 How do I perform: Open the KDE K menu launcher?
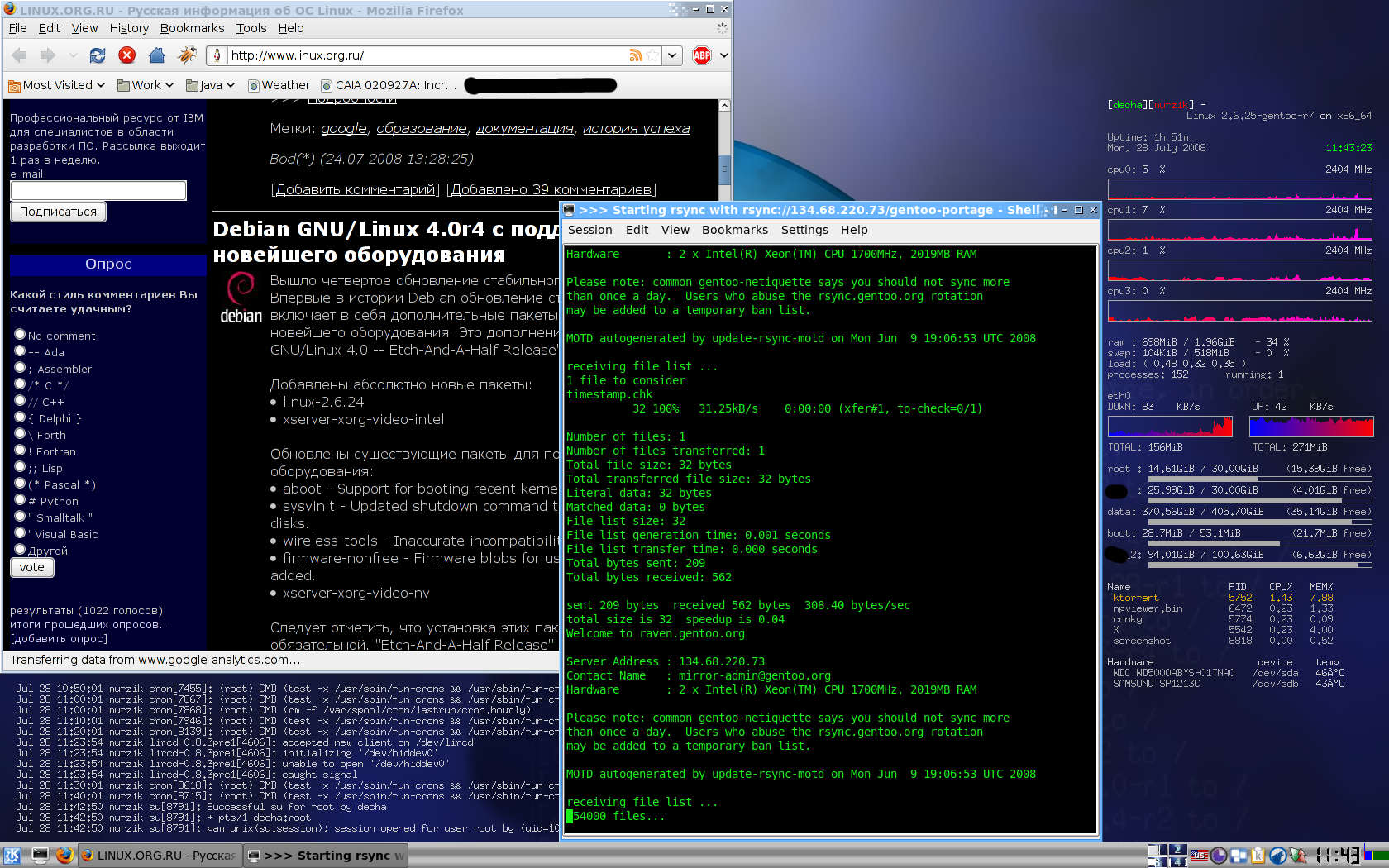(12, 856)
